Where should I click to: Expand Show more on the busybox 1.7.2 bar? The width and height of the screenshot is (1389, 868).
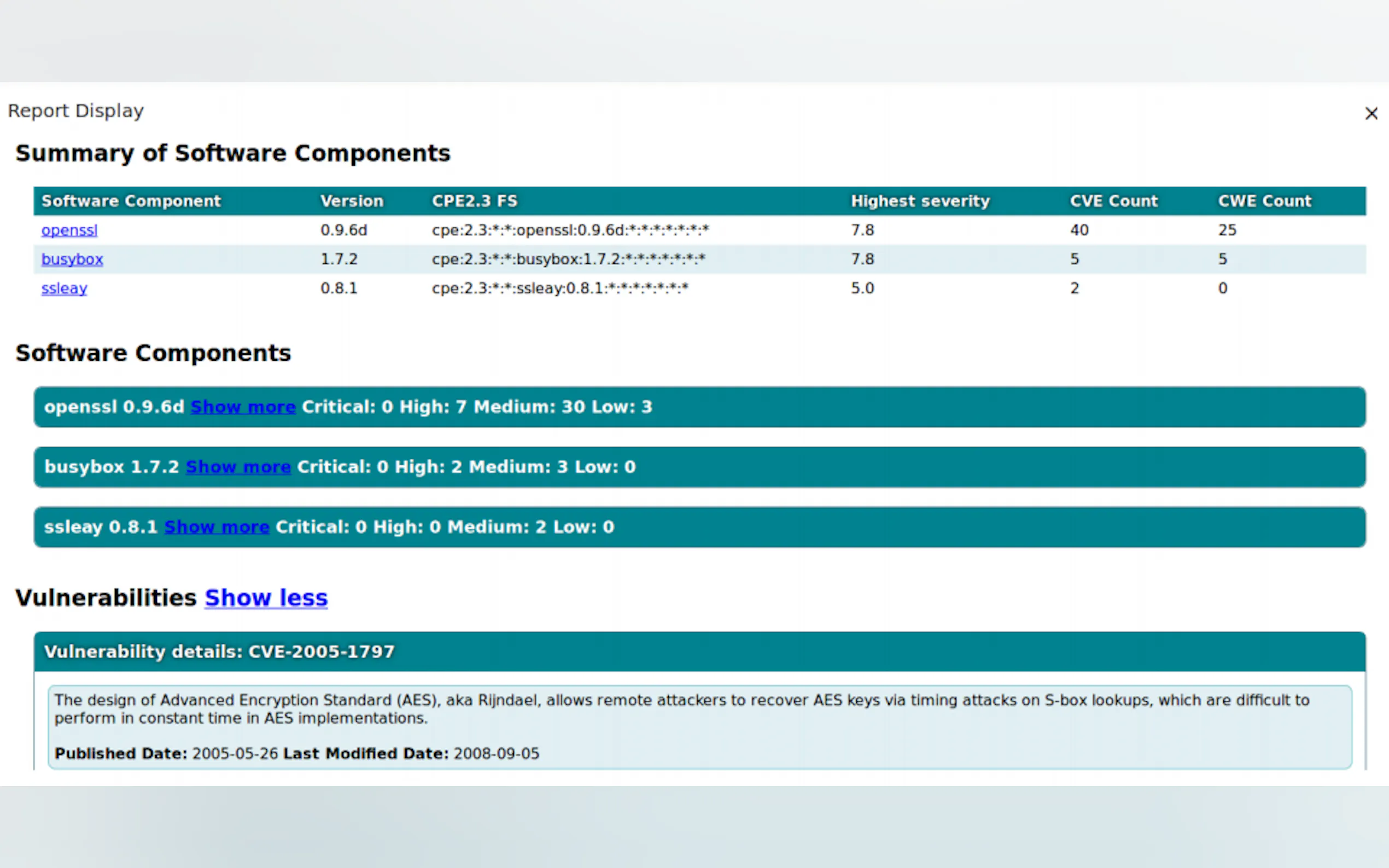(x=238, y=467)
